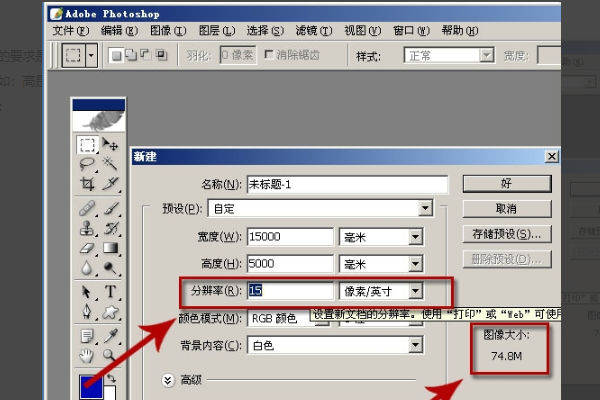The width and height of the screenshot is (600, 400).
Task: Select the Zoom tool
Action: 110,356
